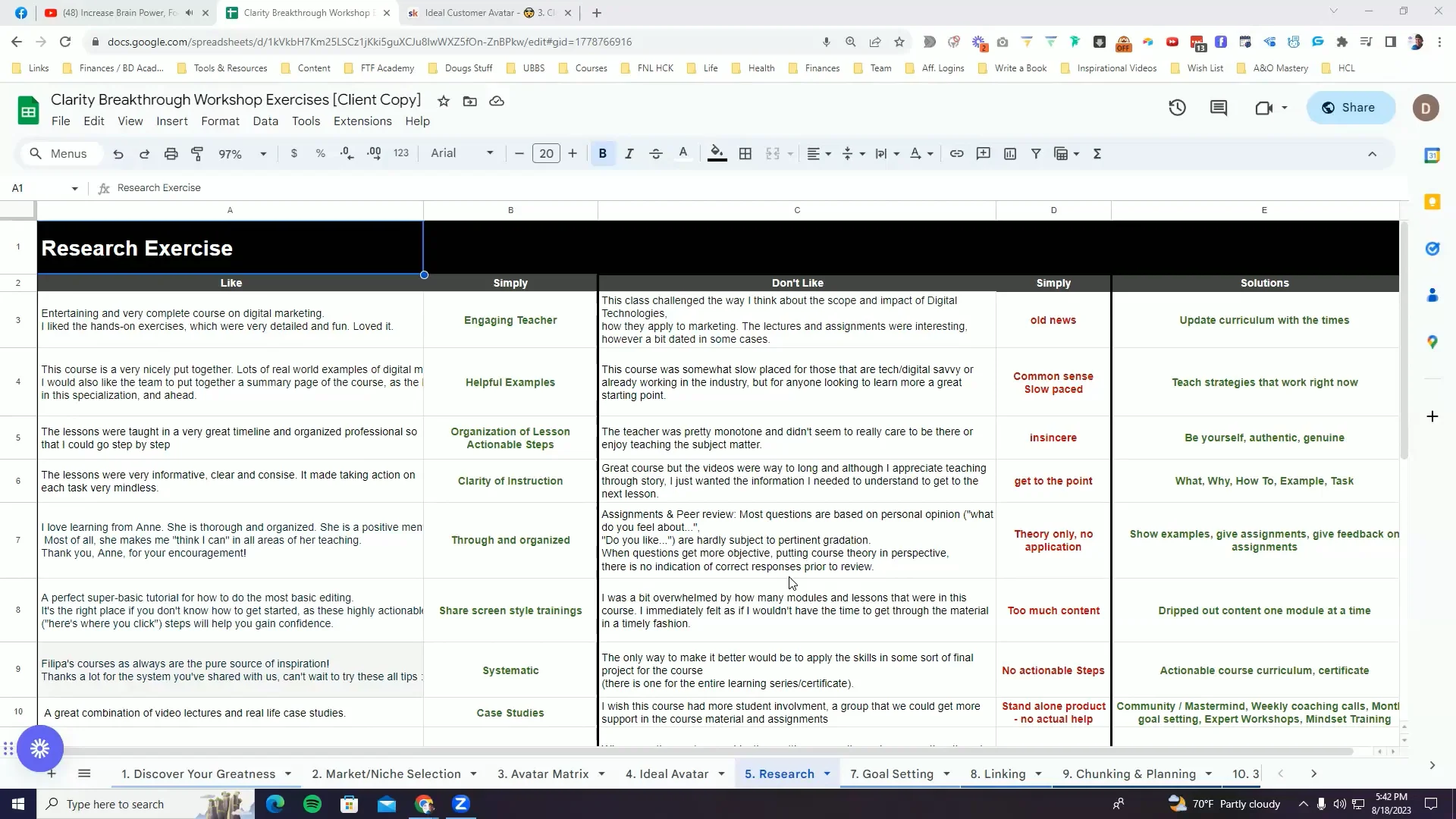Open comment history icon

coord(1219,108)
